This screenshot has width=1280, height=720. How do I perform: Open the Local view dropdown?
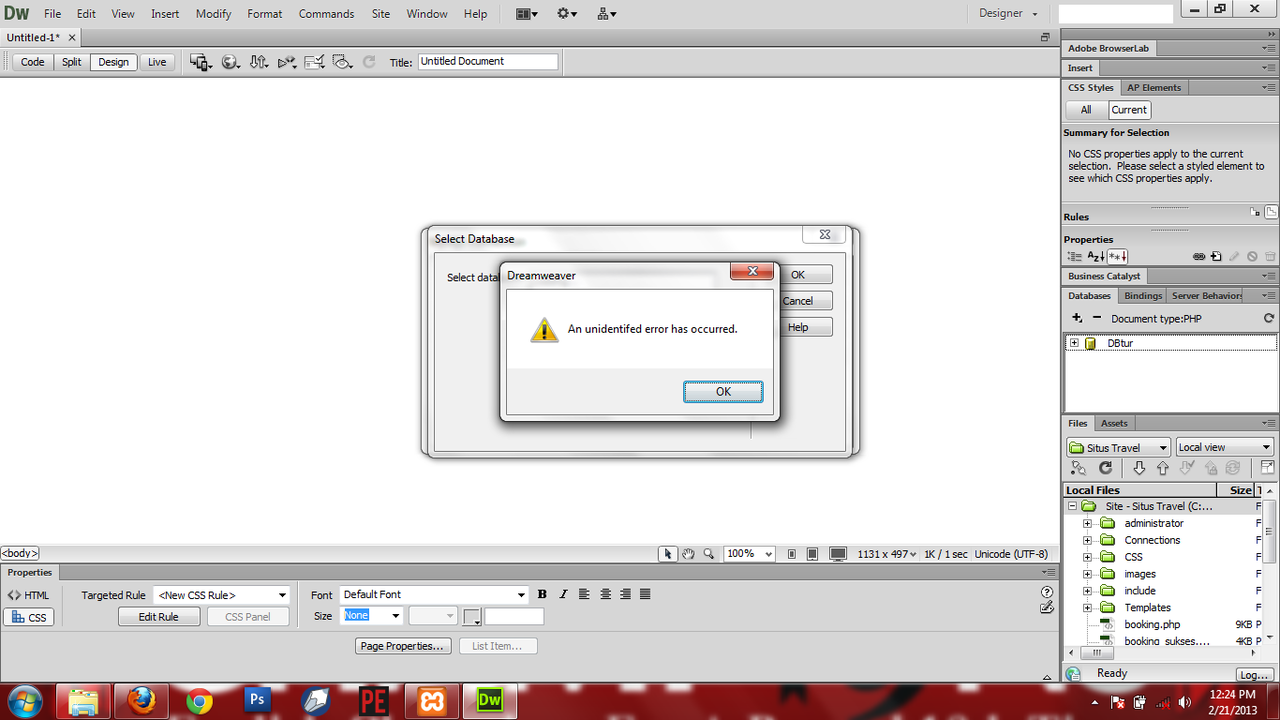click(1224, 448)
